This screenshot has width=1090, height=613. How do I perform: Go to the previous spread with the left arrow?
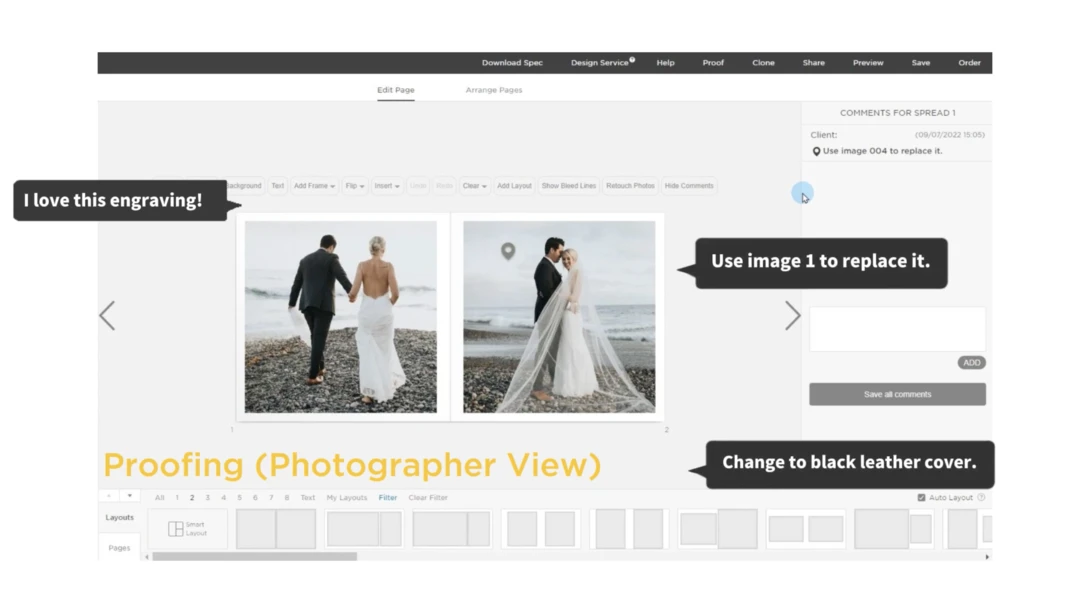pos(107,316)
